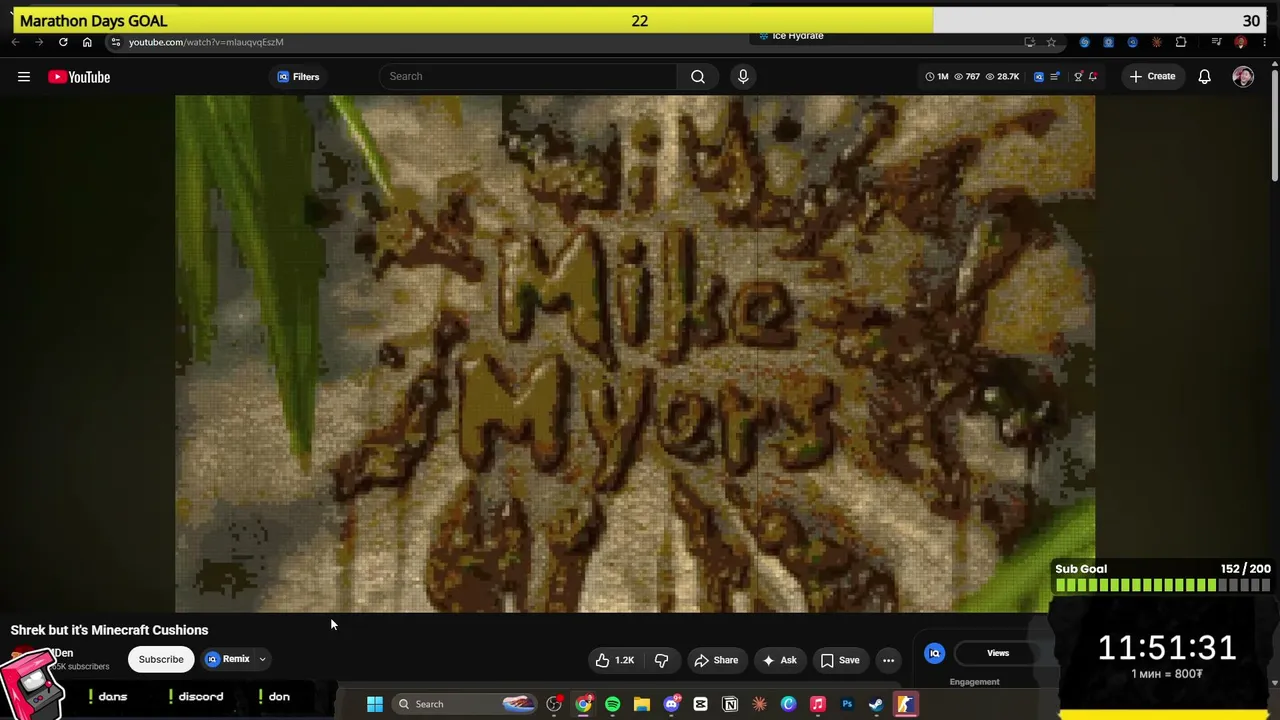The height and width of the screenshot is (720, 1280).
Task: Dislike the Shrek Minecraft video
Action: click(661, 660)
